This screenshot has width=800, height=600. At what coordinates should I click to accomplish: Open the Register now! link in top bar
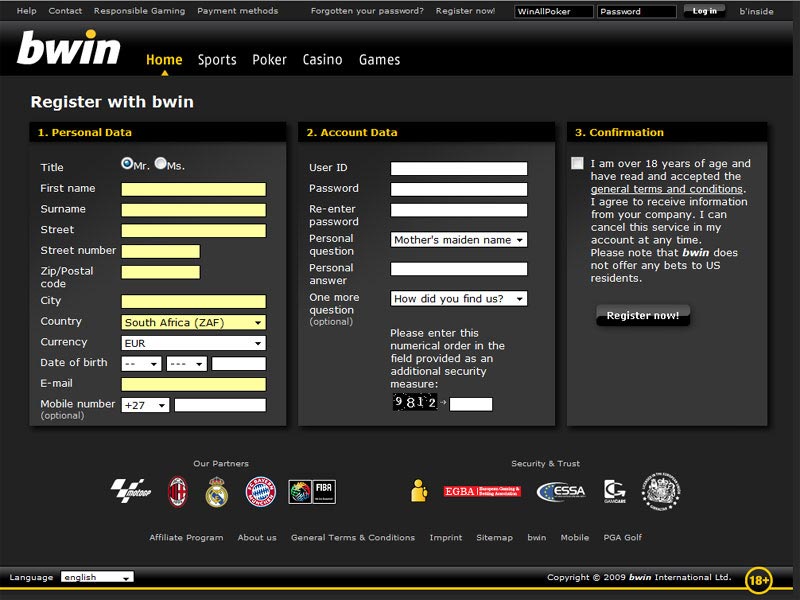pos(465,11)
